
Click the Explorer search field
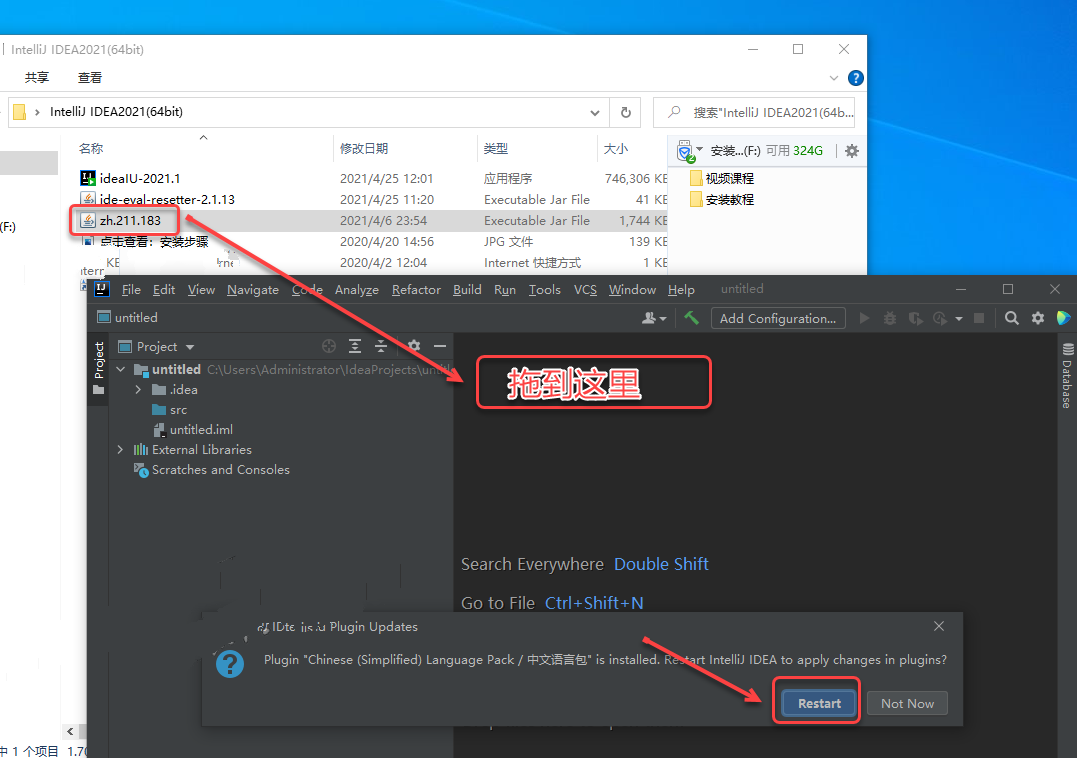pyautogui.click(x=753, y=112)
